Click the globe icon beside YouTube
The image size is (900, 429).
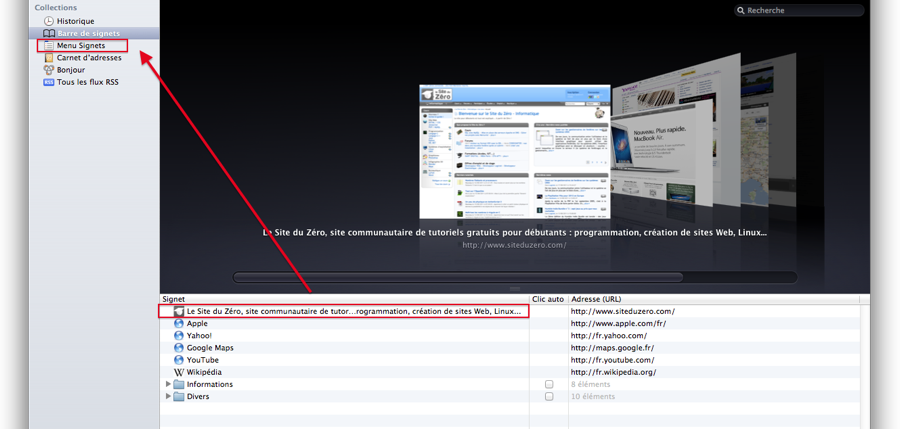click(179, 360)
